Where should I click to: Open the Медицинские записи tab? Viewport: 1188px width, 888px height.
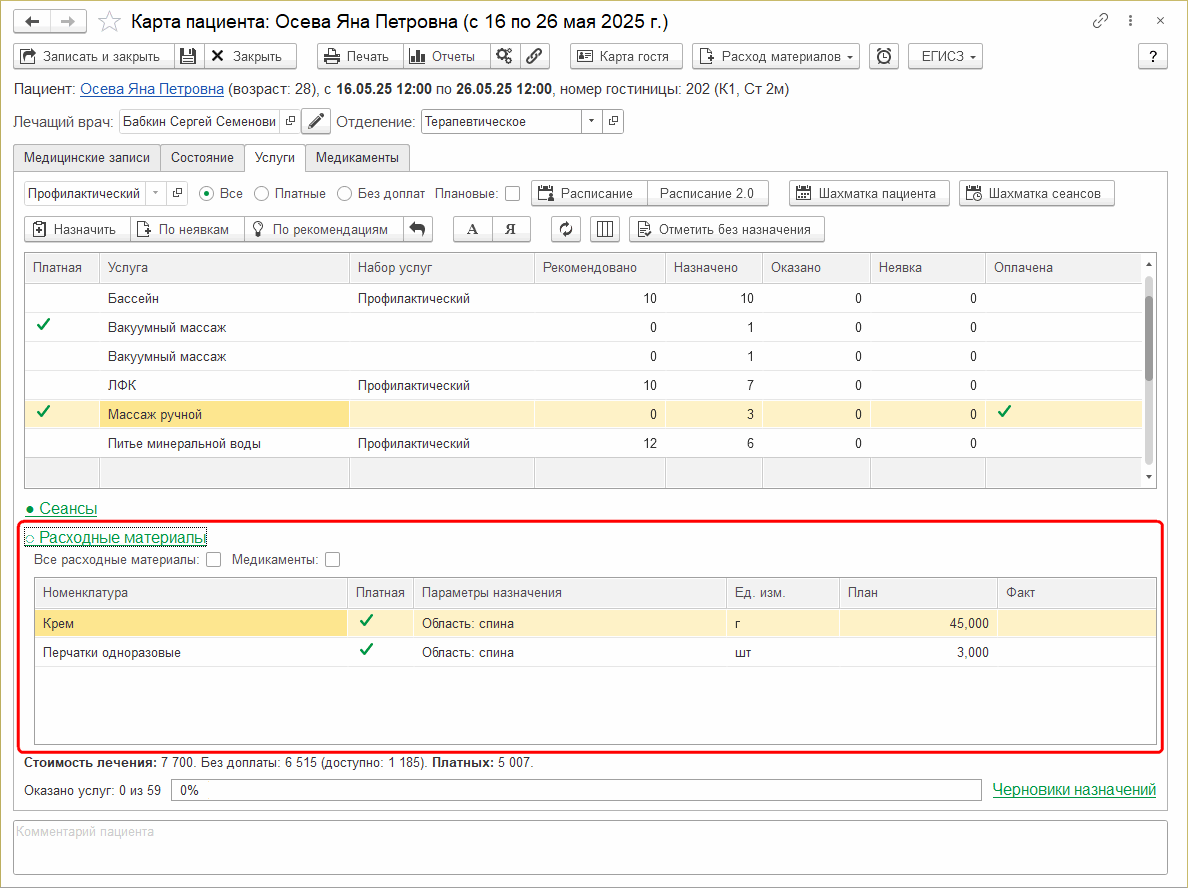point(87,158)
